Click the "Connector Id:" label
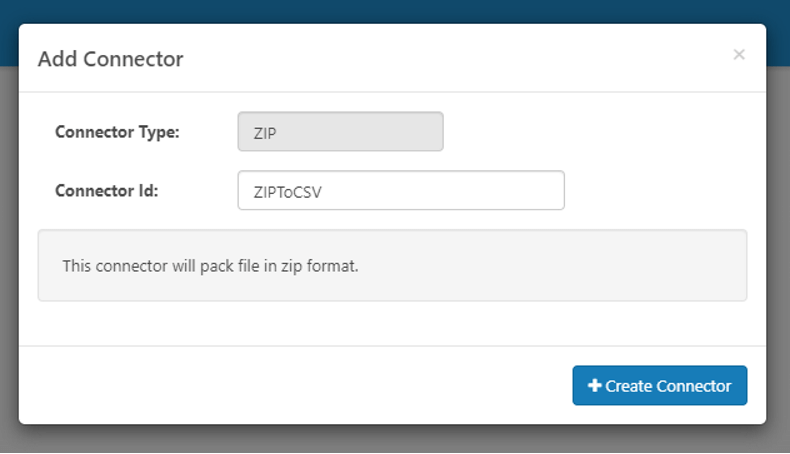This screenshot has height=454, width=790. pyautogui.click(x=106, y=189)
